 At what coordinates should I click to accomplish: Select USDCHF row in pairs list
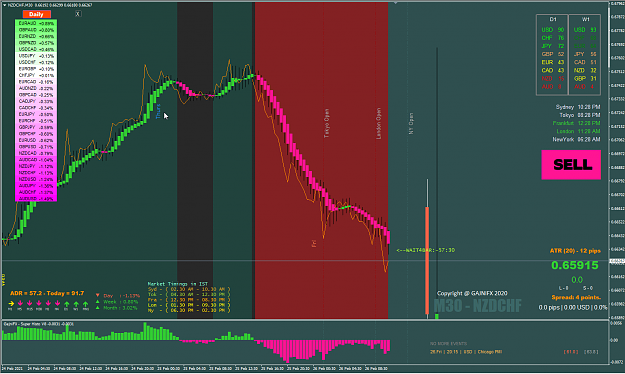[x=36, y=62]
